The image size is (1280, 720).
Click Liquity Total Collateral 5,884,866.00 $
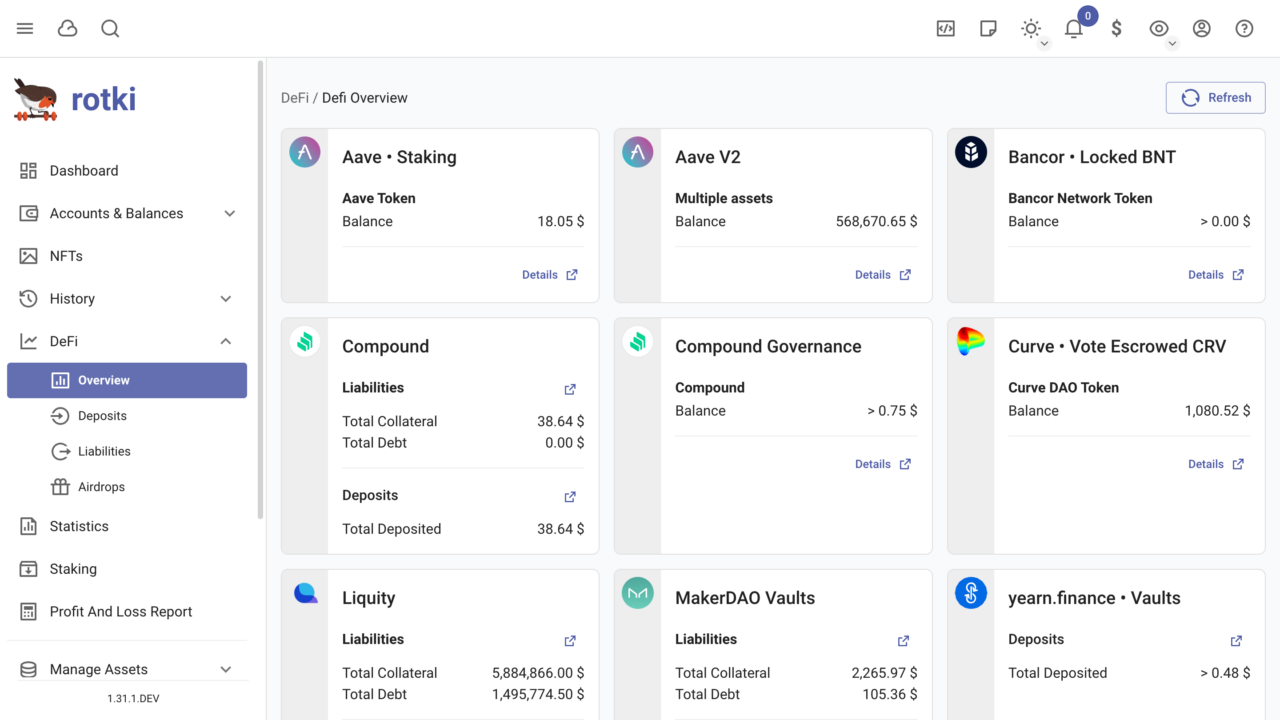(538, 673)
